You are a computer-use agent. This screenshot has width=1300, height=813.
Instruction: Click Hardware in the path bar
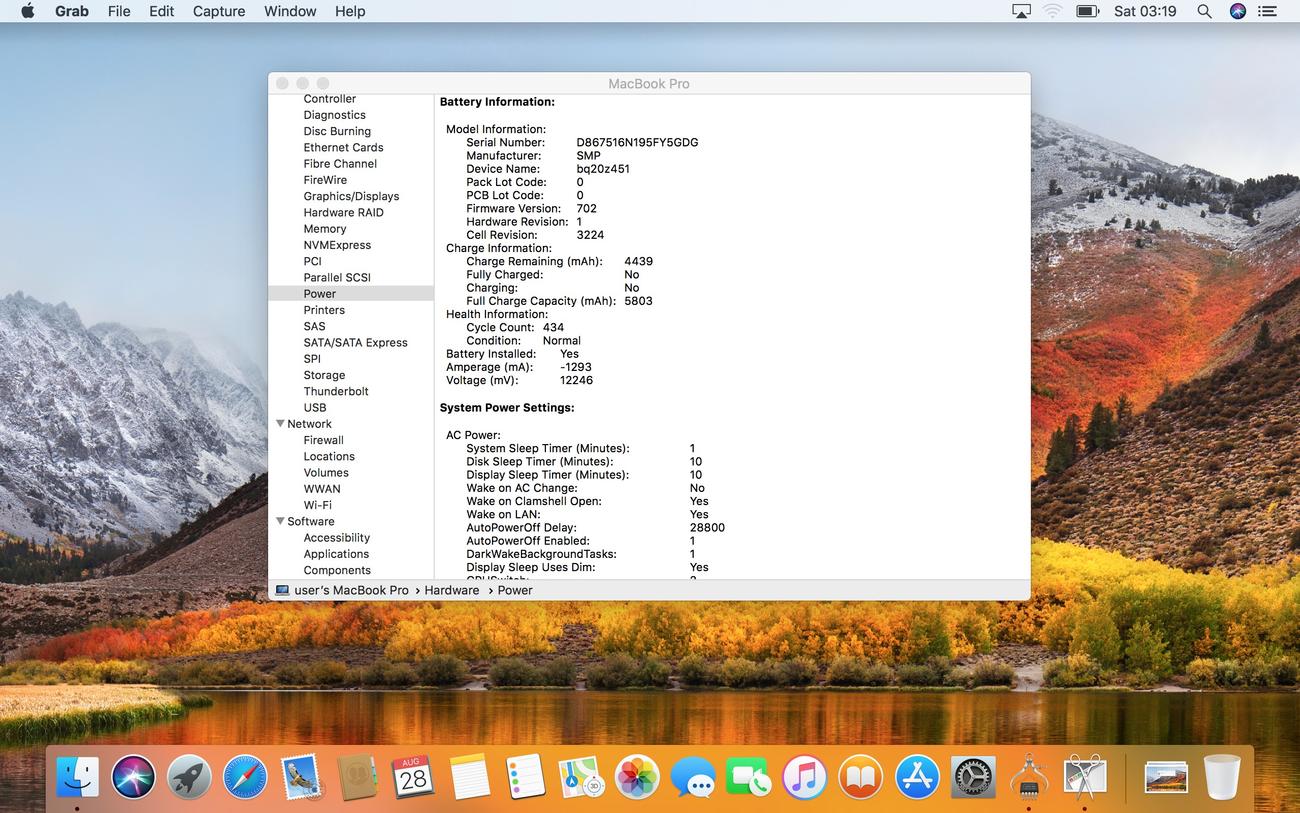click(452, 590)
